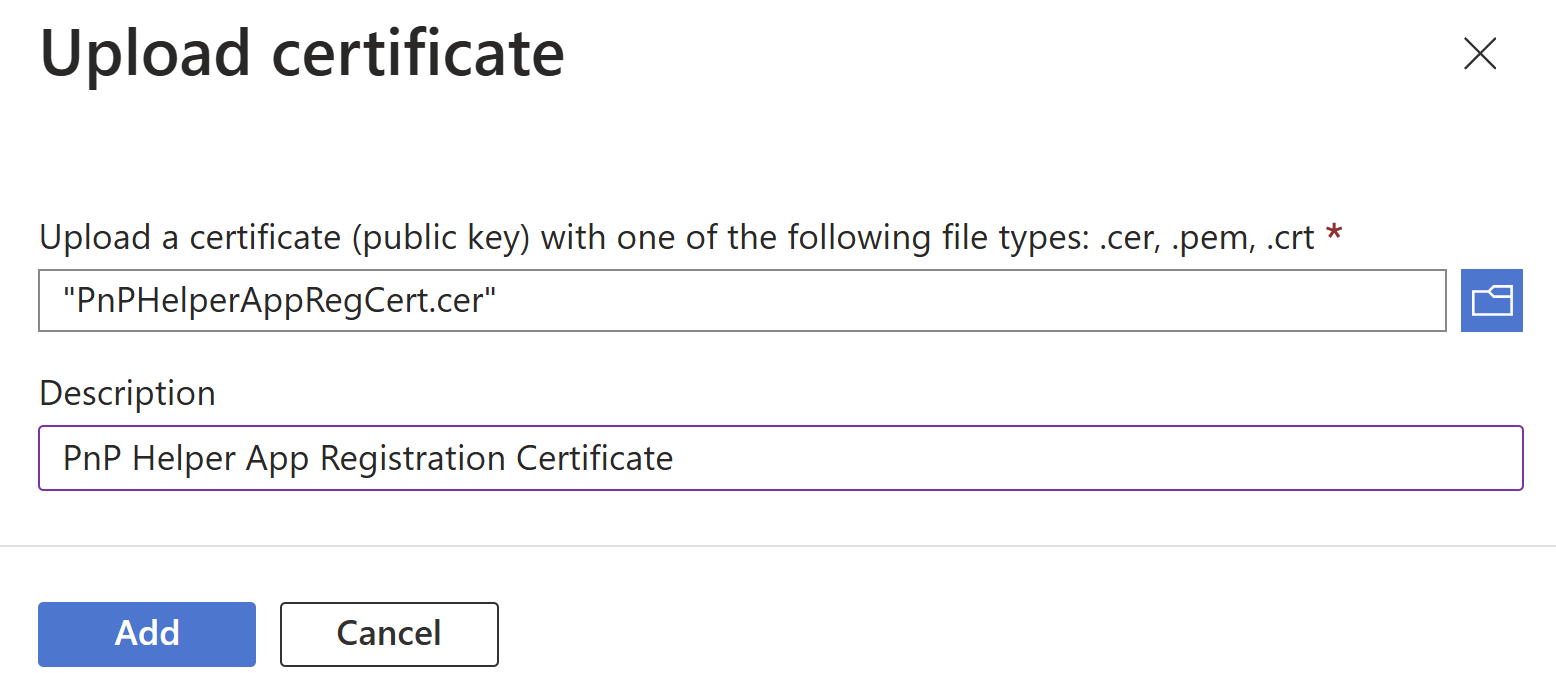The image size is (1556, 673).
Task: Cancel the certificate upload
Action: click(389, 633)
